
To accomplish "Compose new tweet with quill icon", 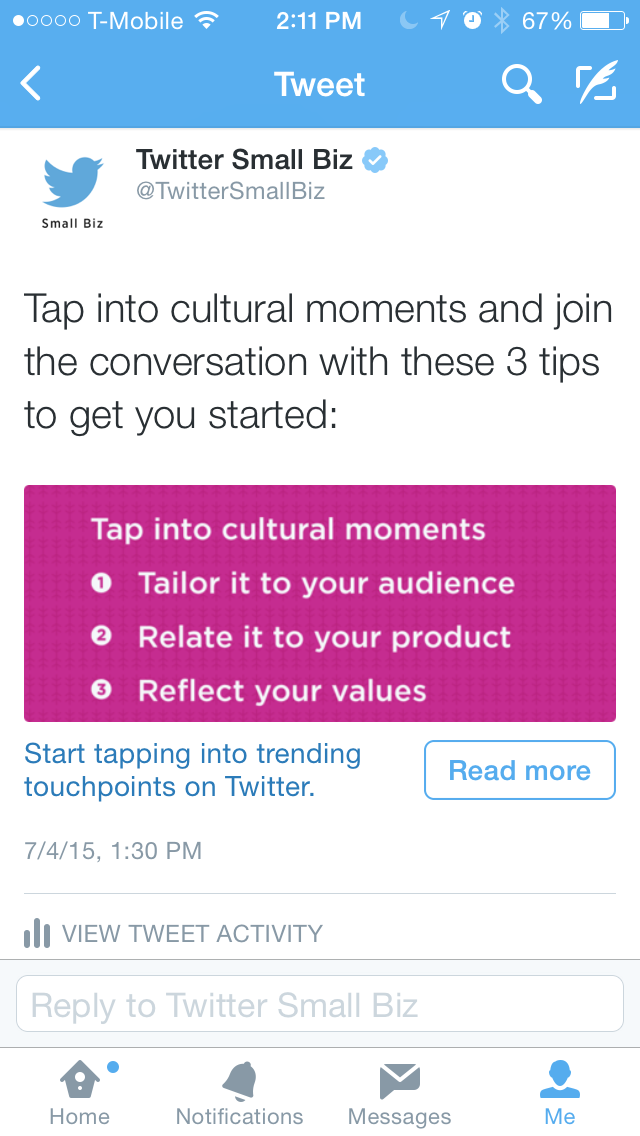I will click(596, 82).
